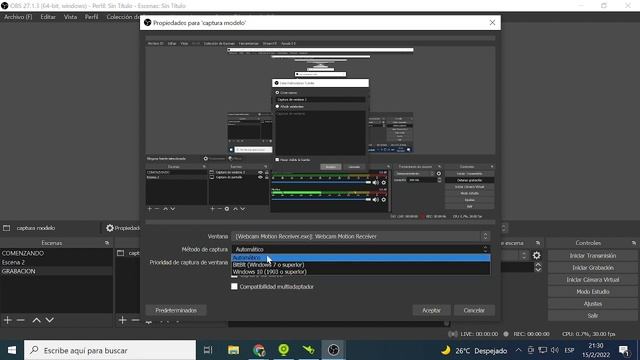This screenshot has width=640, height=360.
Task: Open volume control in system tray
Action: pyautogui.click(x=555, y=350)
